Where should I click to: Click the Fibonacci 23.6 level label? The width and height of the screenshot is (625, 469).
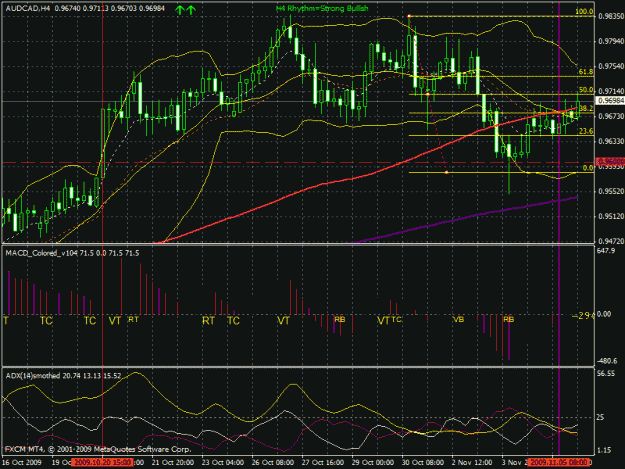(586, 131)
